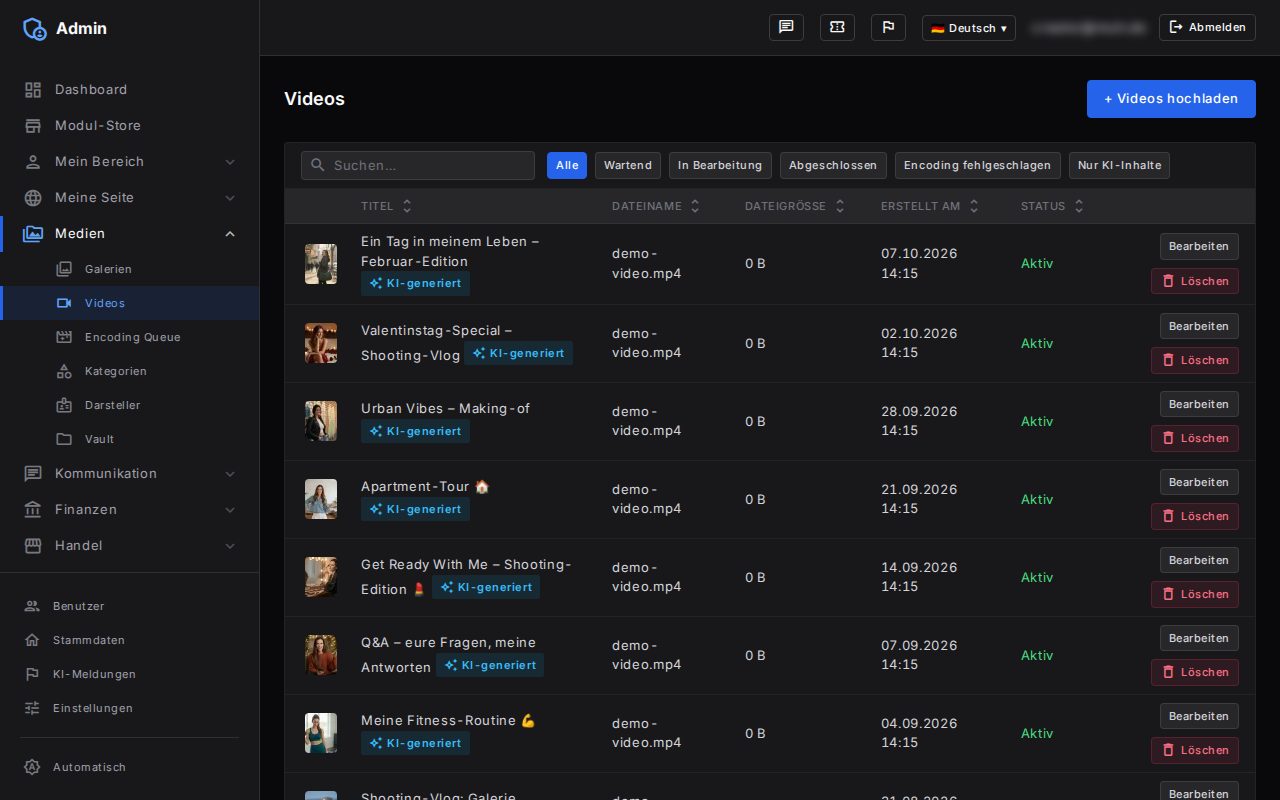The image size is (1280, 800).
Task: Expand the Finanzen menu section
Action: coord(130,509)
